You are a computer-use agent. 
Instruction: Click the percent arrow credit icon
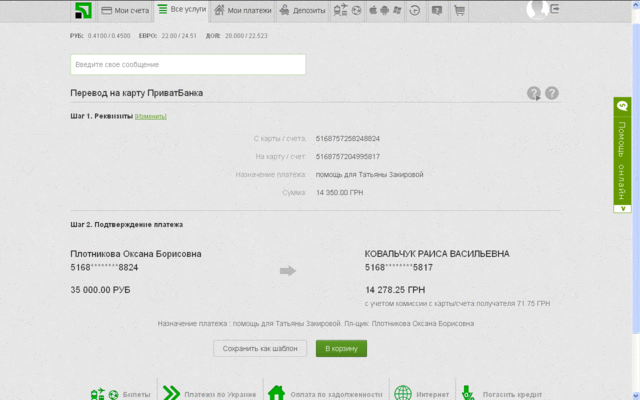(x=468, y=393)
